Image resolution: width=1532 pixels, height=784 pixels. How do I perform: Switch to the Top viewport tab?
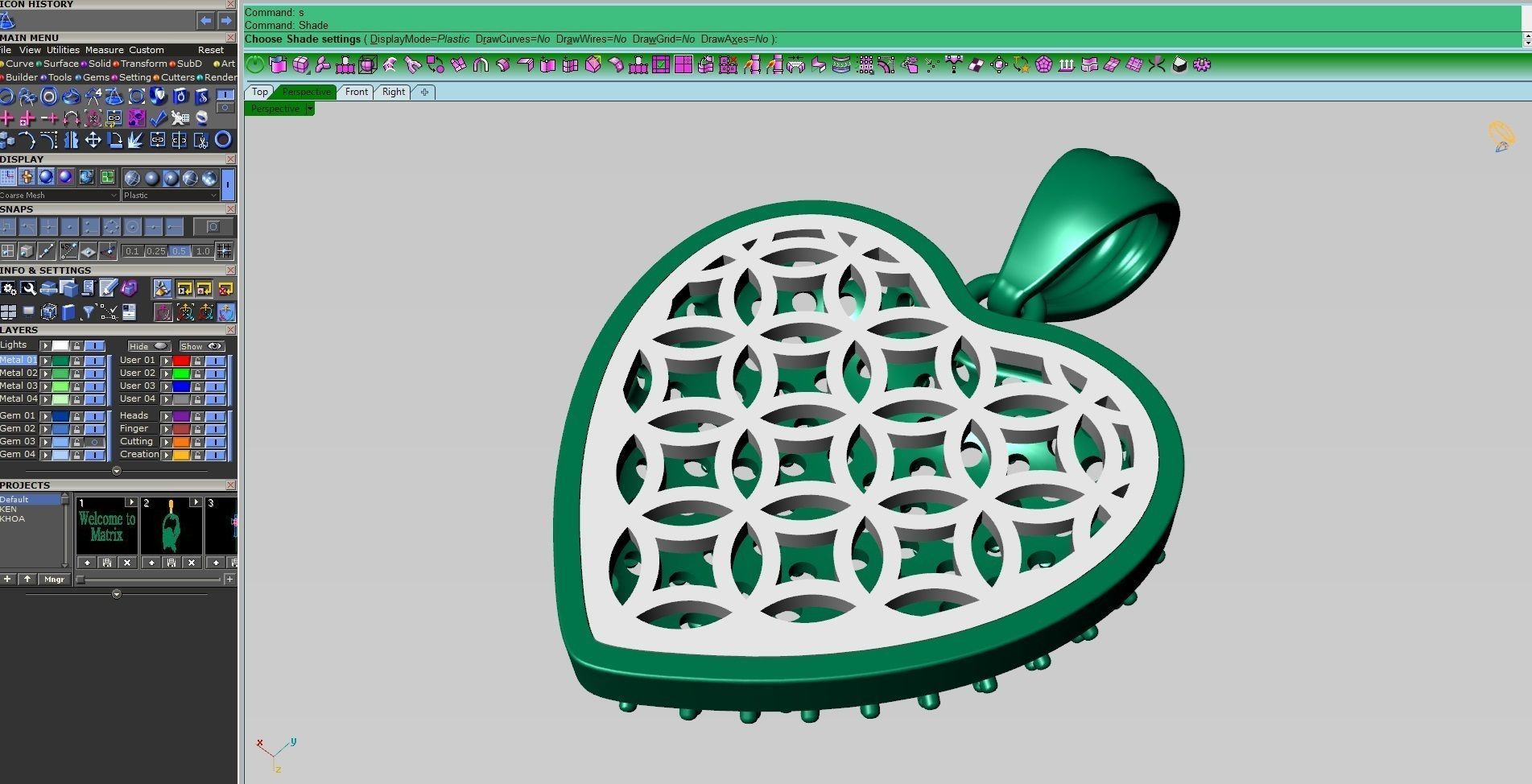pyautogui.click(x=259, y=92)
